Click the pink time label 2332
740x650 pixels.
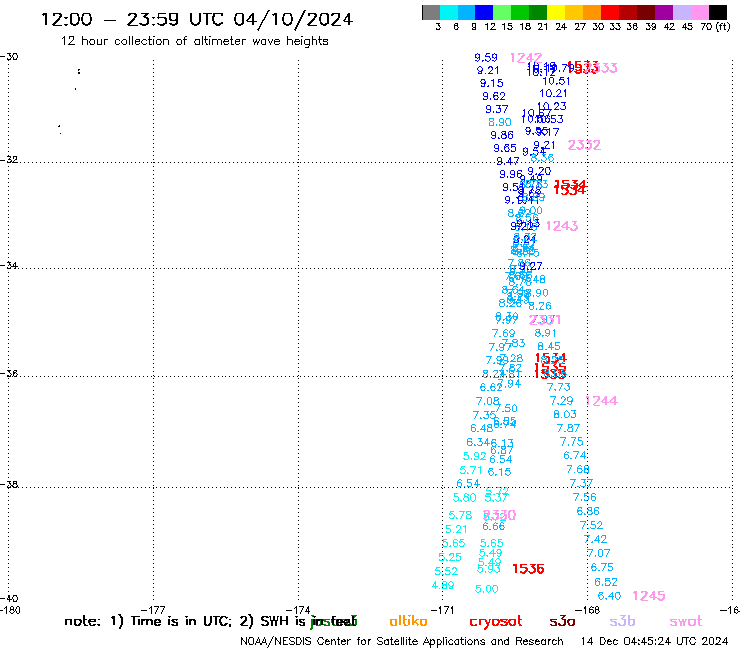coord(584,145)
